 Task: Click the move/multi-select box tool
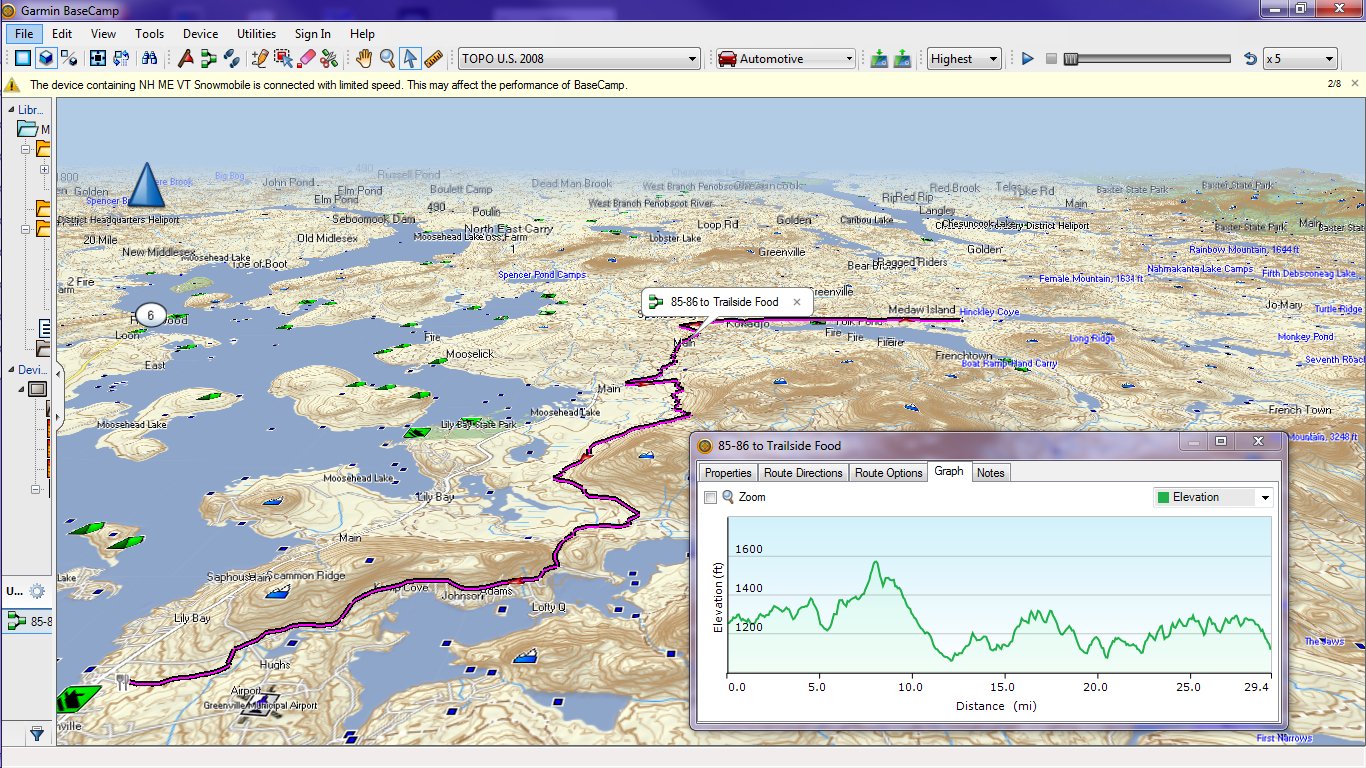[x=283, y=58]
